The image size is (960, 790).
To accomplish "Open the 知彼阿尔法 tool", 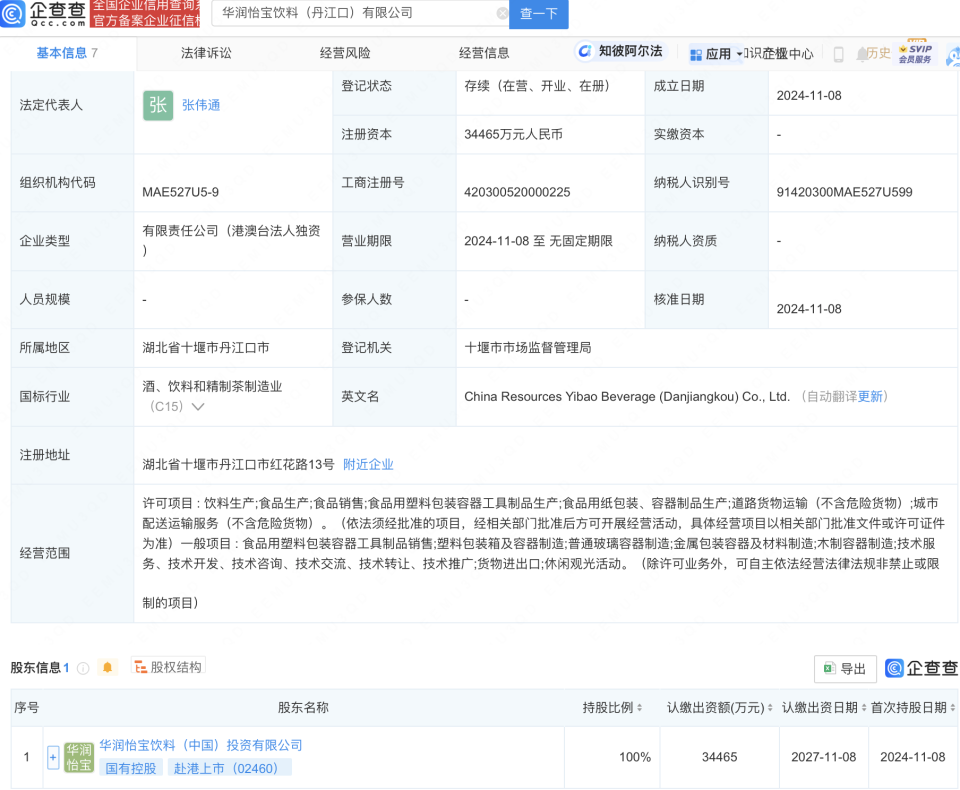I will coord(621,51).
